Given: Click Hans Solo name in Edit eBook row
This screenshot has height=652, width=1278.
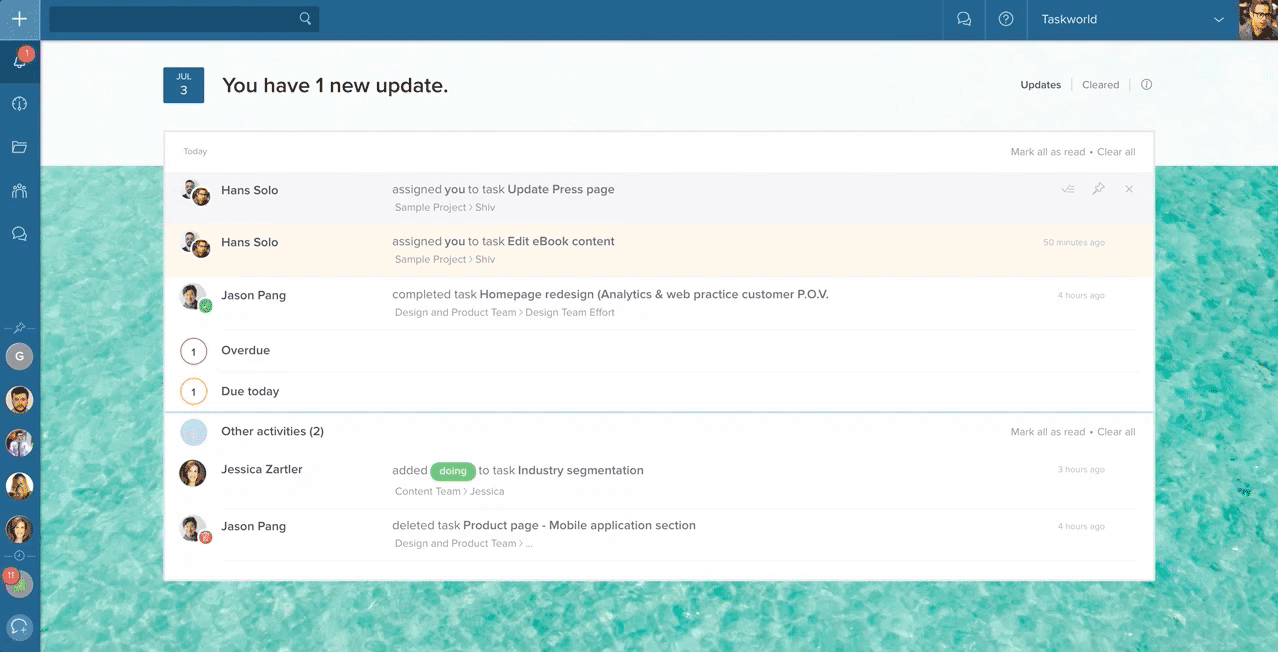Looking at the screenshot, I should tap(249, 242).
